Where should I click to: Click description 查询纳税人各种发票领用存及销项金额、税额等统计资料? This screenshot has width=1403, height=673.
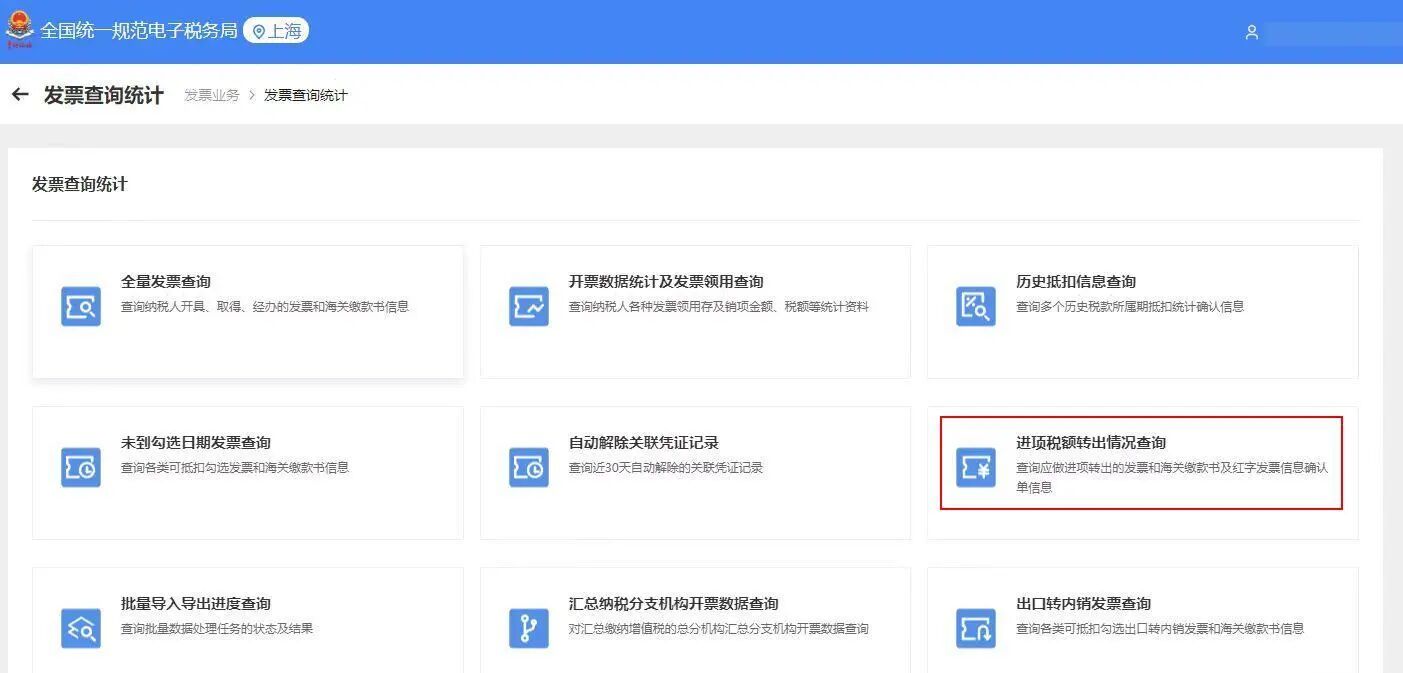click(719, 307)
